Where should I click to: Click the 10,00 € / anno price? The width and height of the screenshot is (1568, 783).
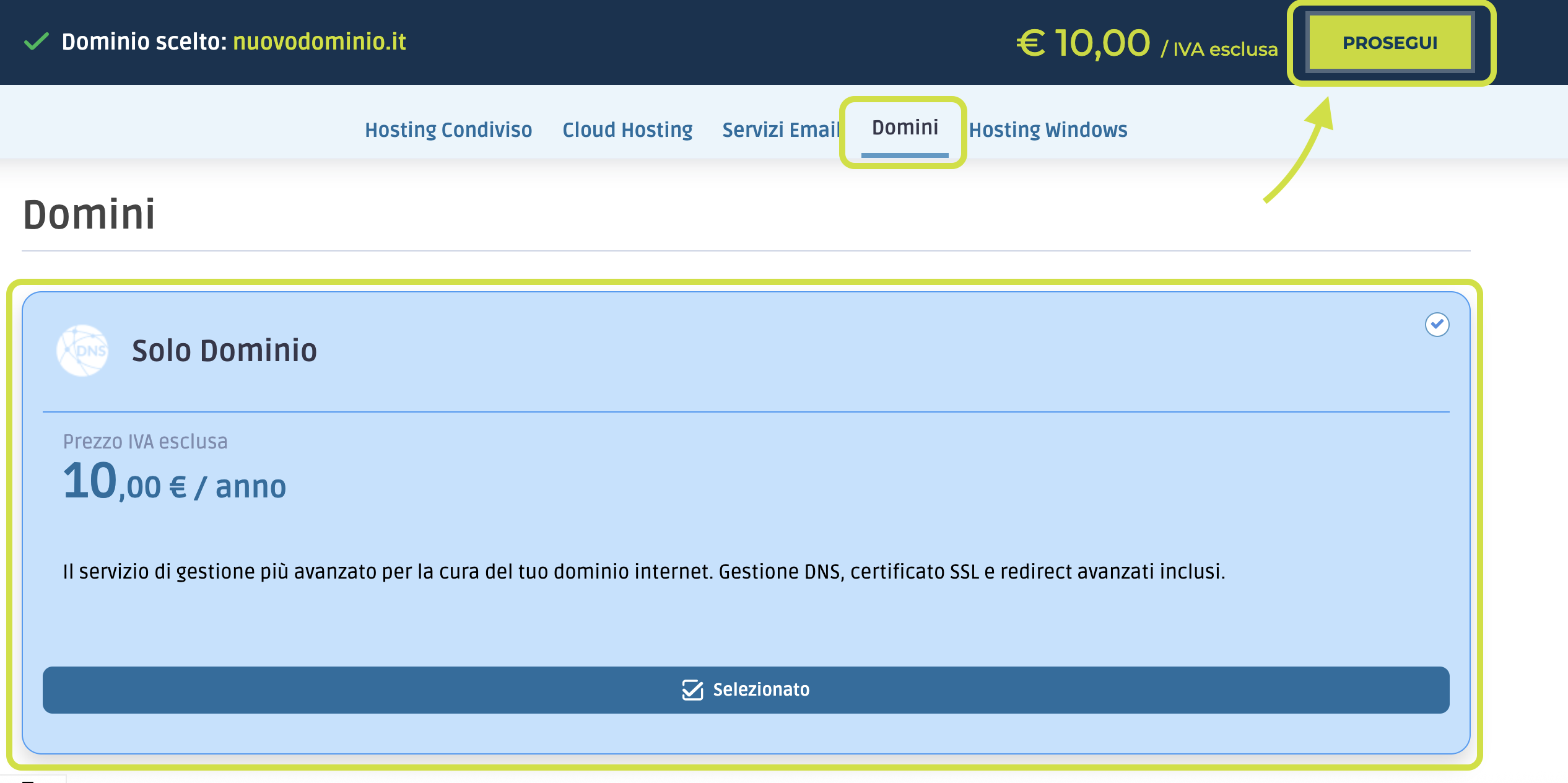point(175,483)
